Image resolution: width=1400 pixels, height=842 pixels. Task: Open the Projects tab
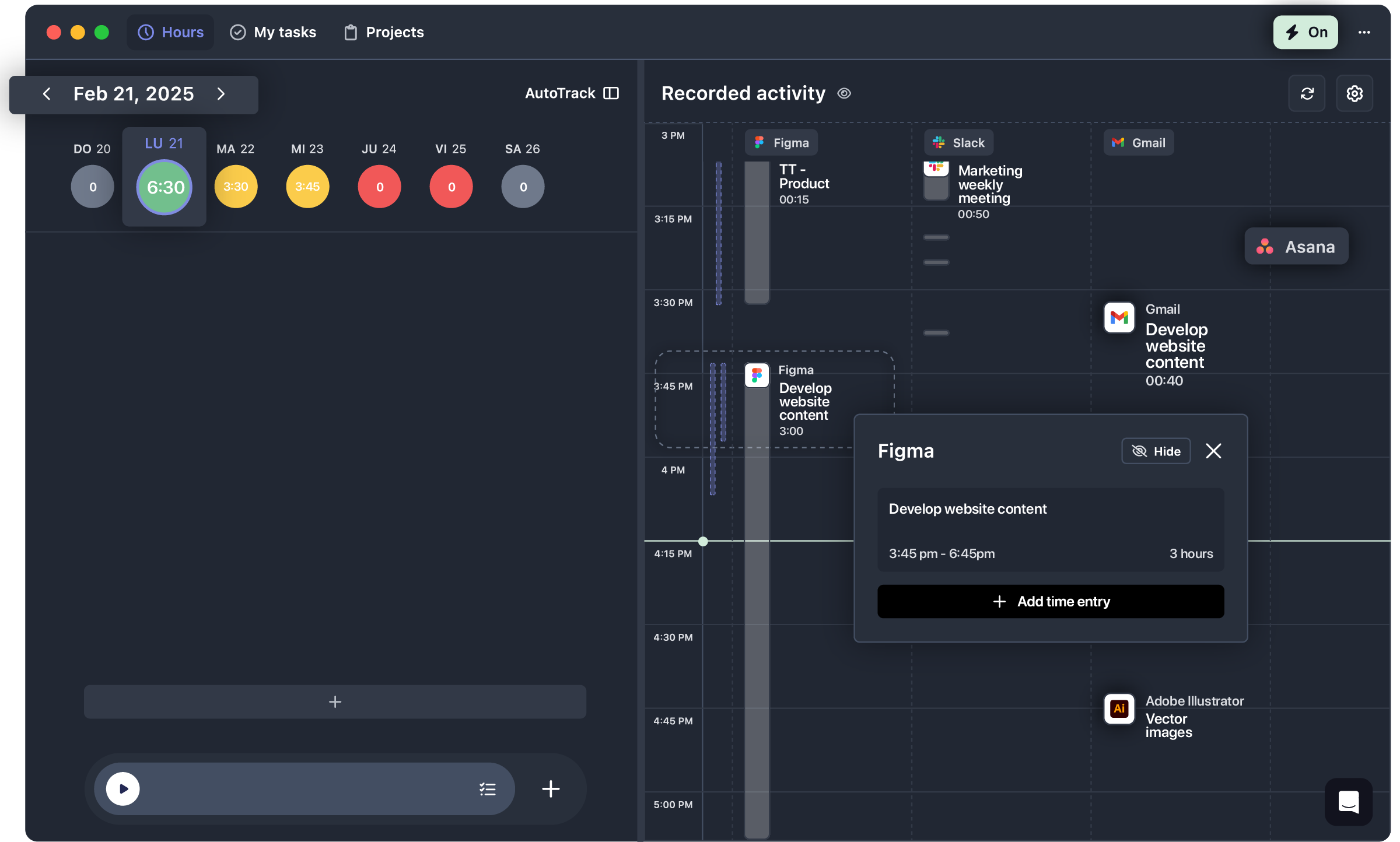[383, 32]
